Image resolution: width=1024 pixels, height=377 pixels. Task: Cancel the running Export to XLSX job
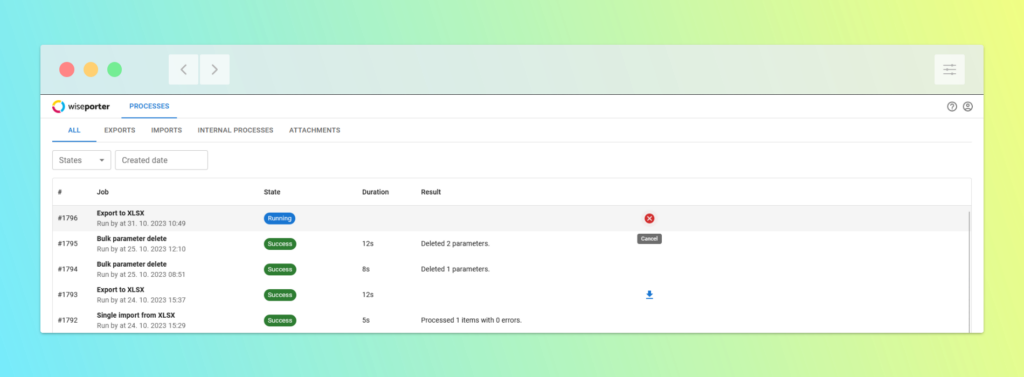coord(649,218)
